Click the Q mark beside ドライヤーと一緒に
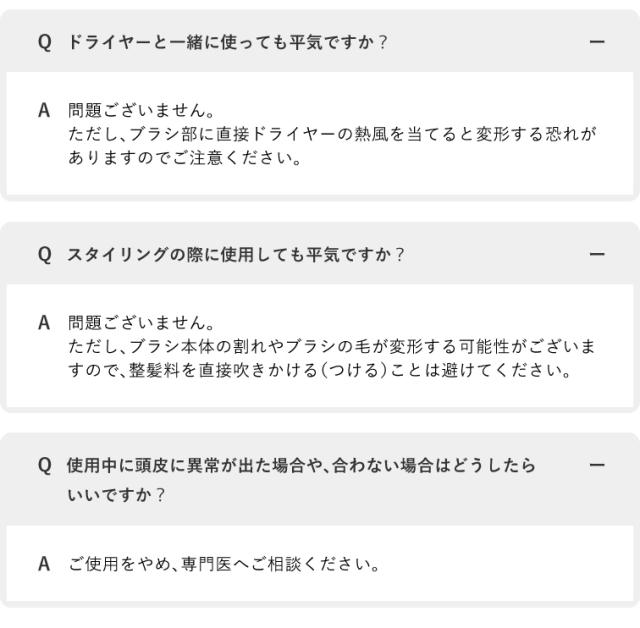The image size is (640, 628). click(44, 42)
